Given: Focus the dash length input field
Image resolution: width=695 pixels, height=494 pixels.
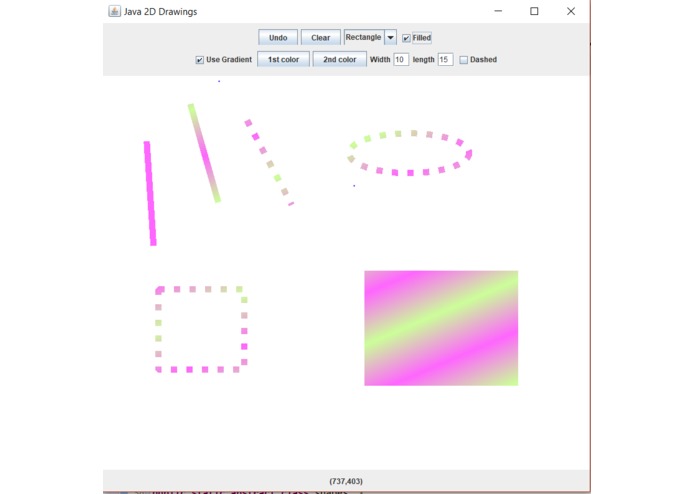Looking at the screenshot, I should (445, 59).
